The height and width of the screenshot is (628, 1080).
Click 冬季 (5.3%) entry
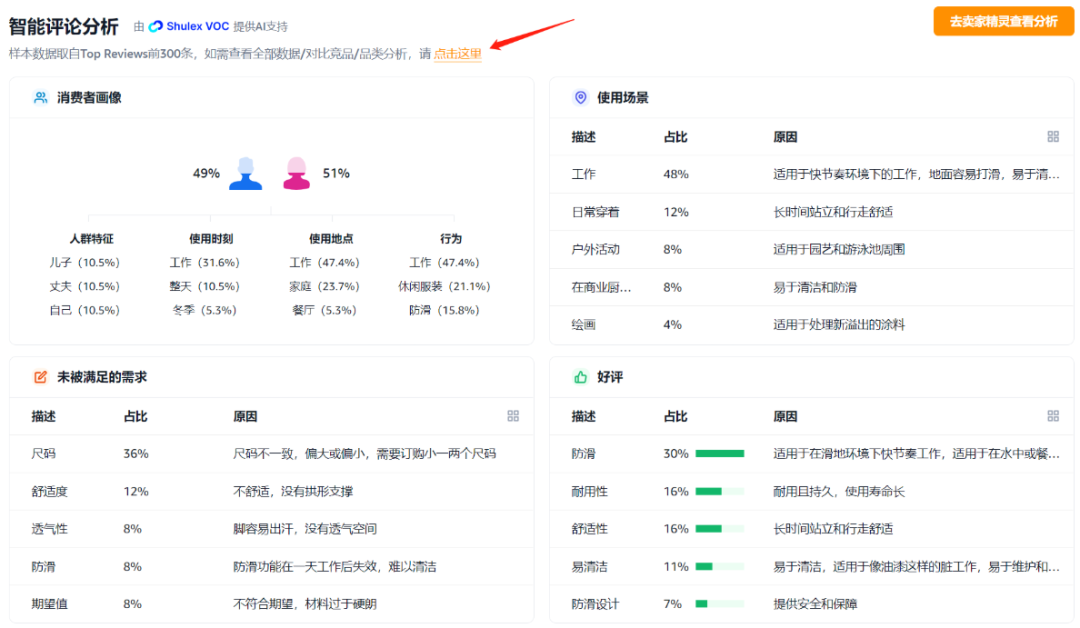tap(205, 310)
